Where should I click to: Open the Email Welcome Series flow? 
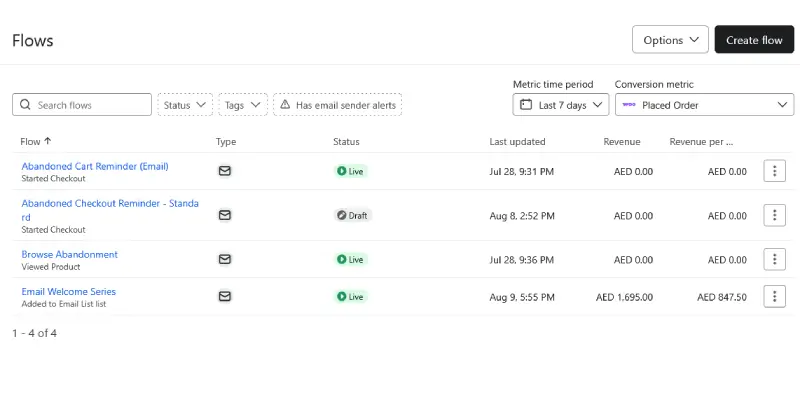(69, 292)
